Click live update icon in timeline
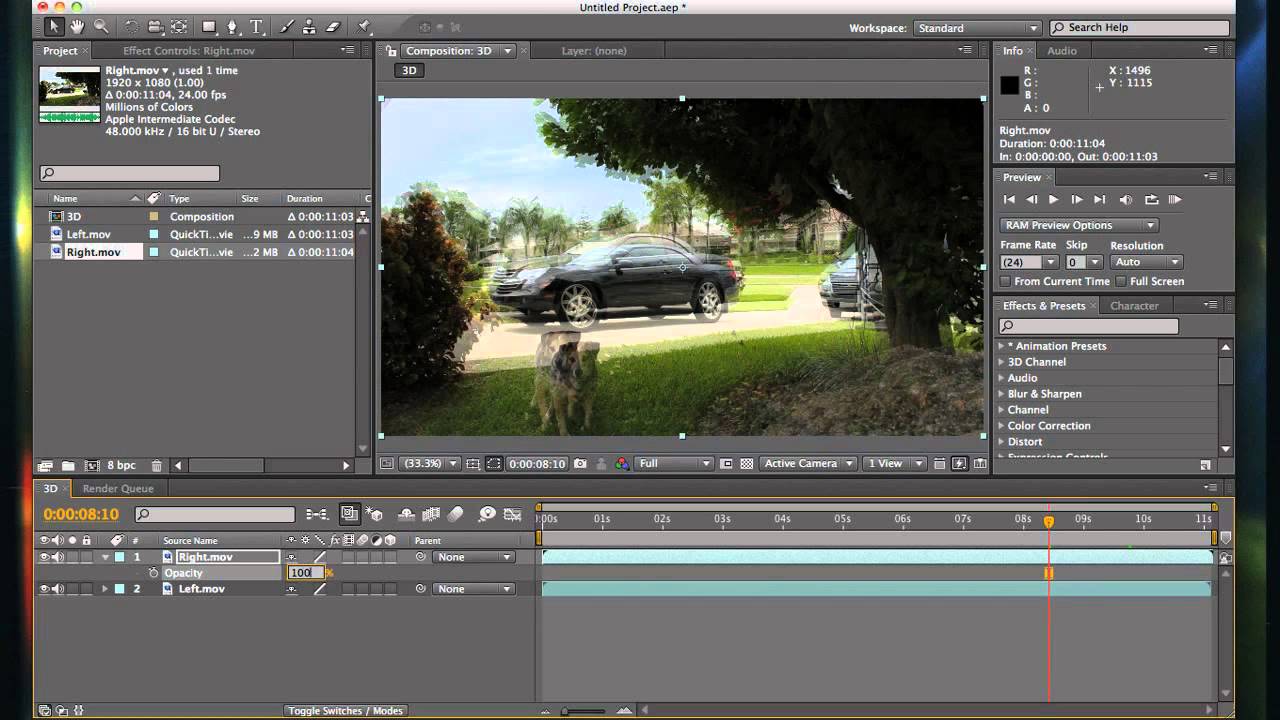This screenshot has width=1280, height=720. (x=349, y=514)
